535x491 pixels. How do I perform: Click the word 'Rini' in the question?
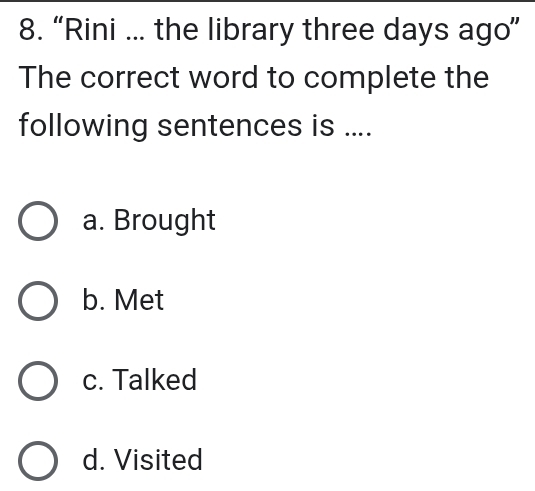click(90, 29)
